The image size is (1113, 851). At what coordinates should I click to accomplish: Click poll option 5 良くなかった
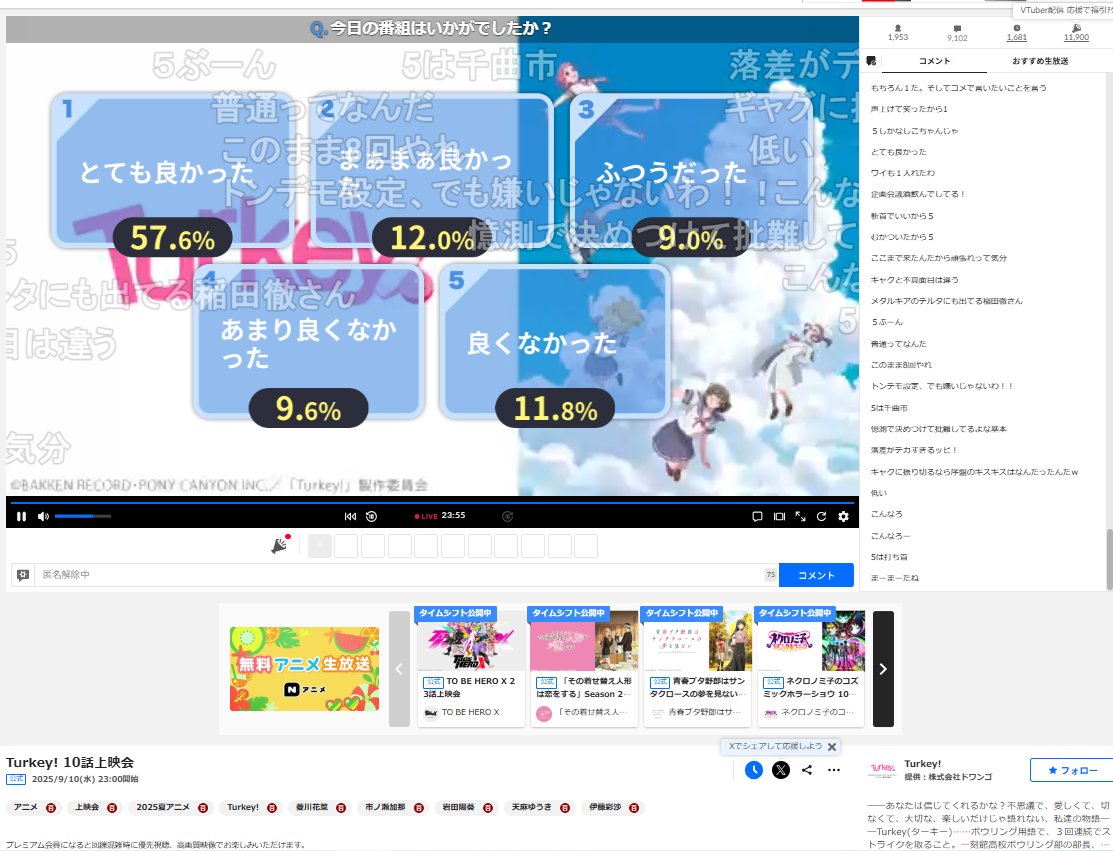tap(555, 341)
